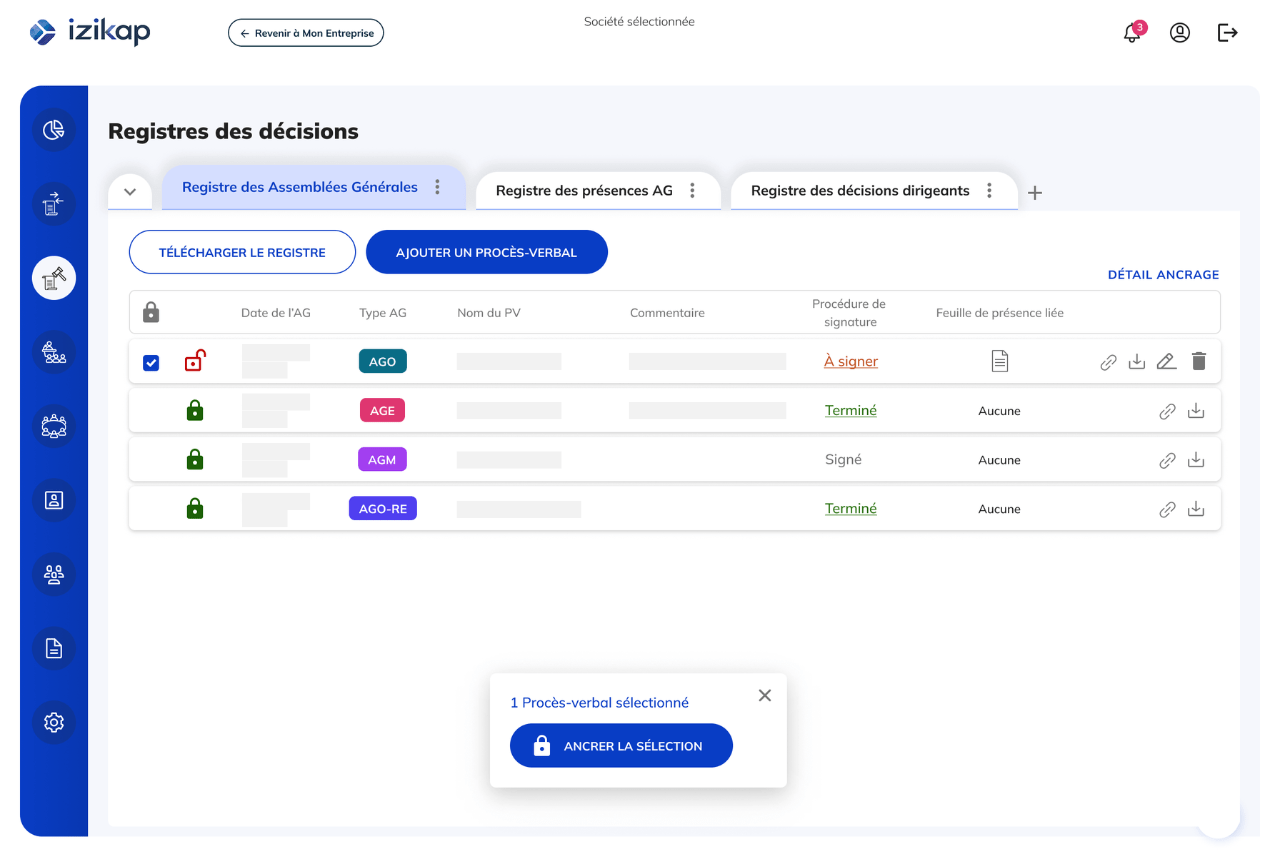Open linked presence sheet document icon

[1000, 362]
